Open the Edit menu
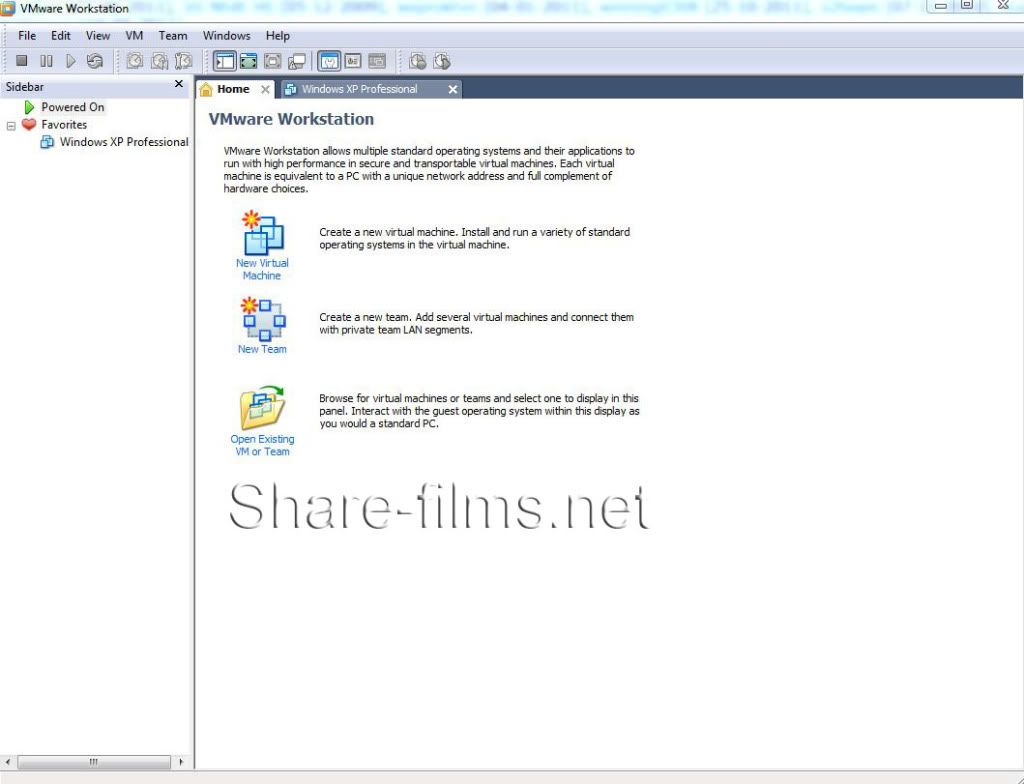 click(x=61, y=35)
